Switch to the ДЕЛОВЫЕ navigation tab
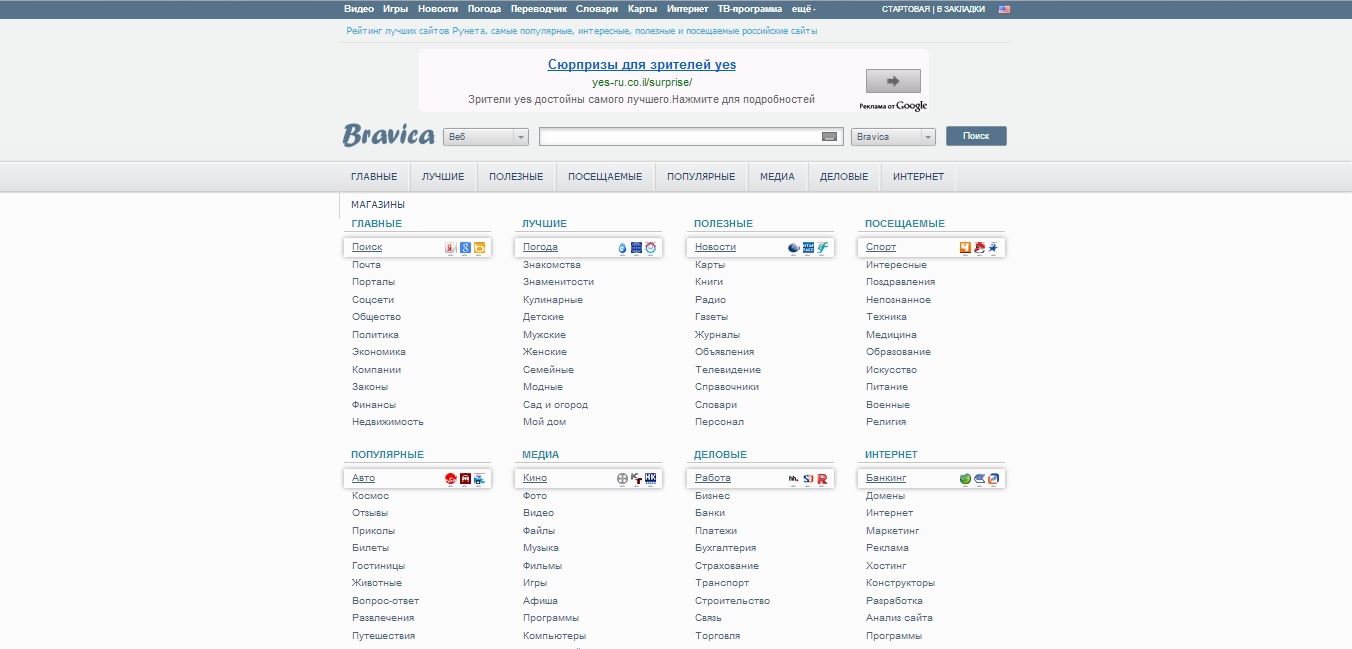This screenshot has width=1352, height=649. pos(844,177)
